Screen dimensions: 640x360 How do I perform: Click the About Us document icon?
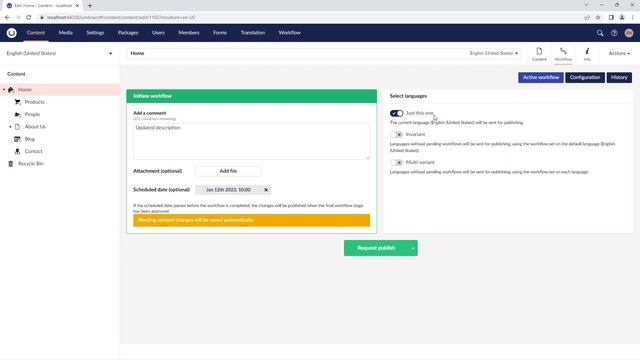[18, 127]
